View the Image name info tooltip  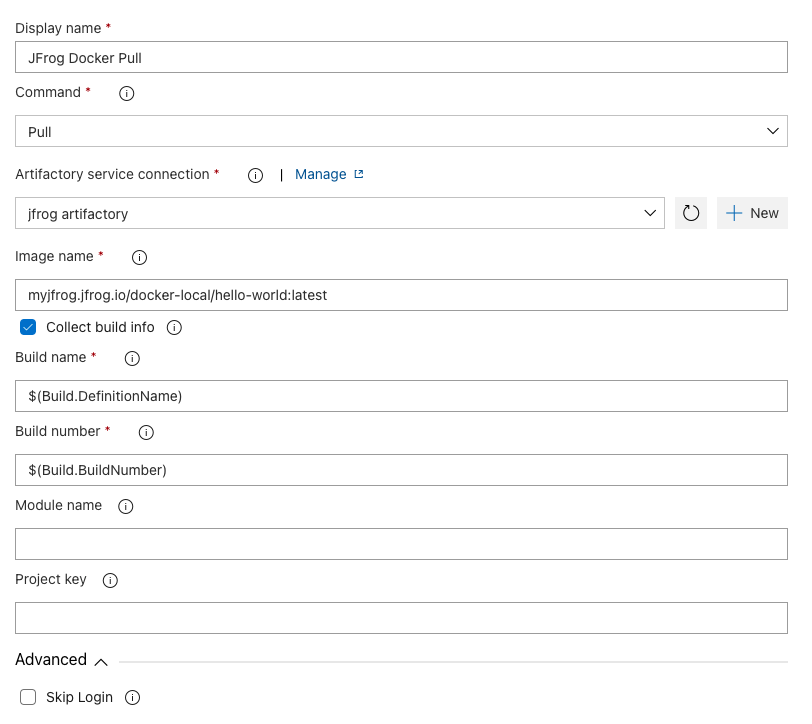pyautogui.click(x=139, y=257)
